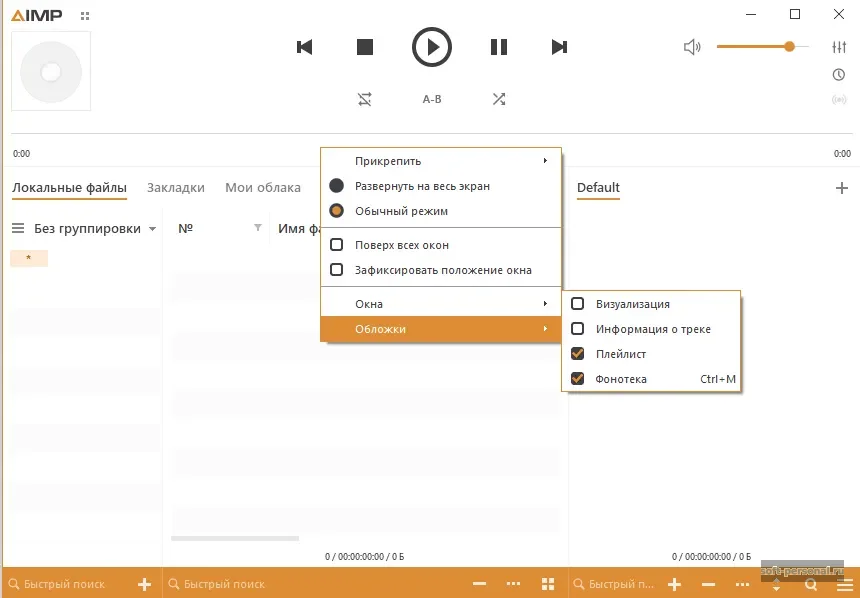Mute sound using the speaker icon
Screen dimensions: 860x598
(x=692, y=47)
